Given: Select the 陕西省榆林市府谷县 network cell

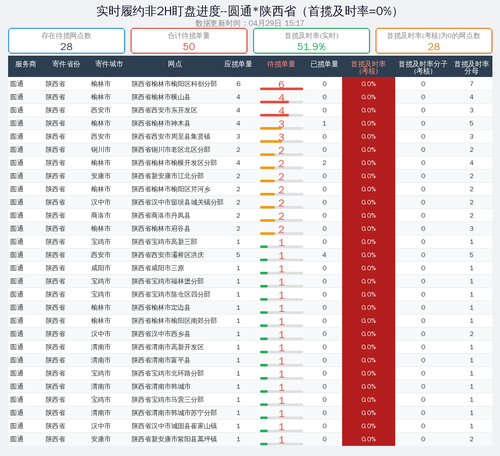Looking at the screenshot, I should click(x=161, y=229).
